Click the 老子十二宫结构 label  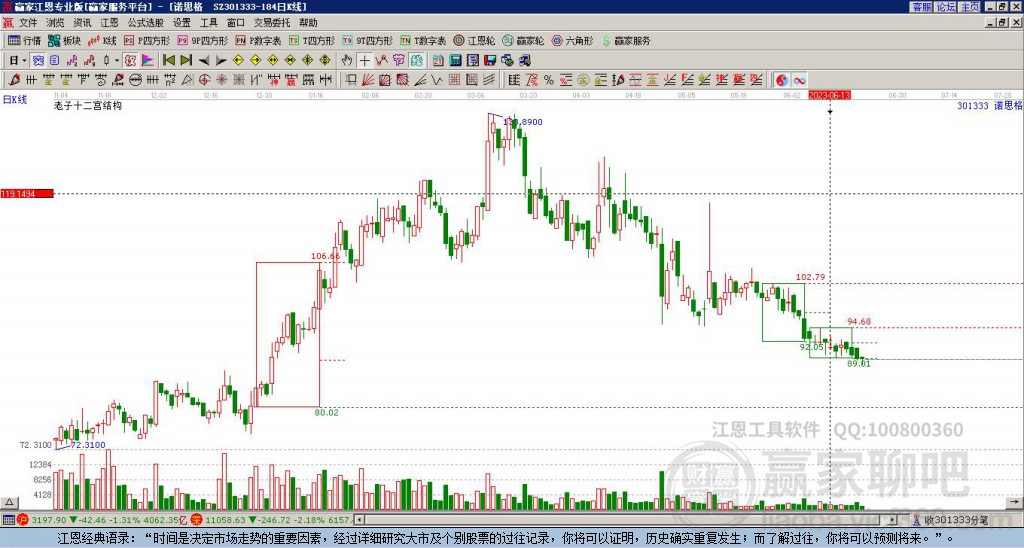[x=88, y=105]
